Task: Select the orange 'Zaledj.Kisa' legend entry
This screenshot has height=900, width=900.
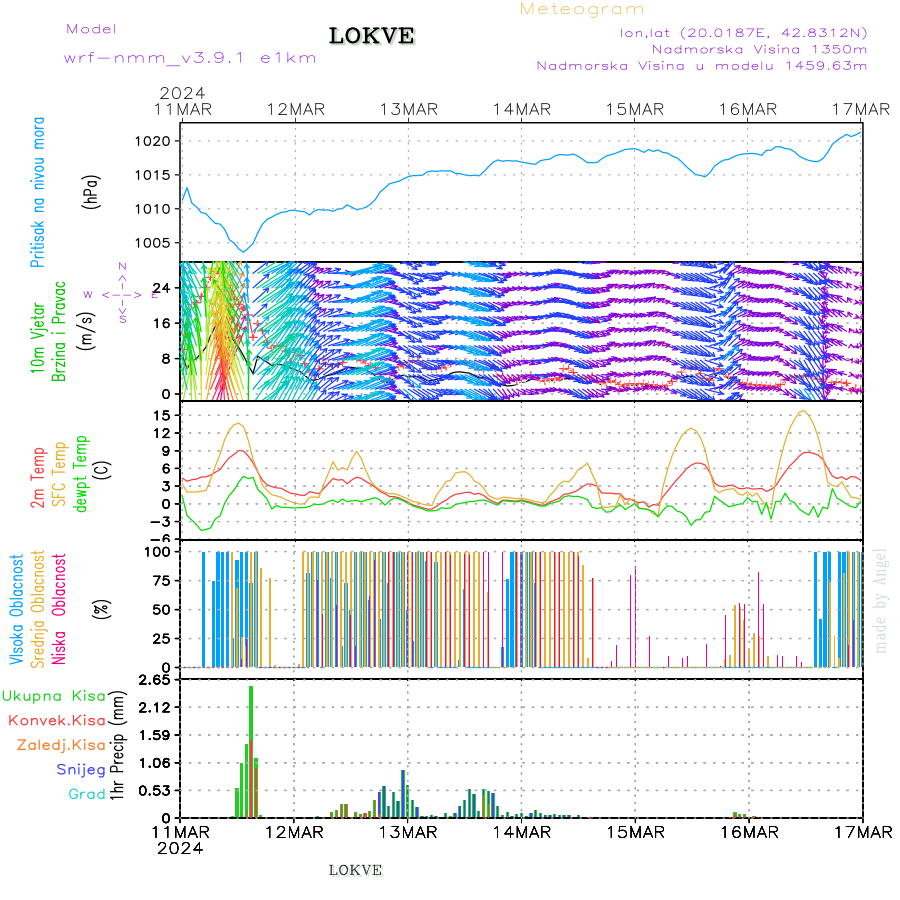Action: click(61, 746)
